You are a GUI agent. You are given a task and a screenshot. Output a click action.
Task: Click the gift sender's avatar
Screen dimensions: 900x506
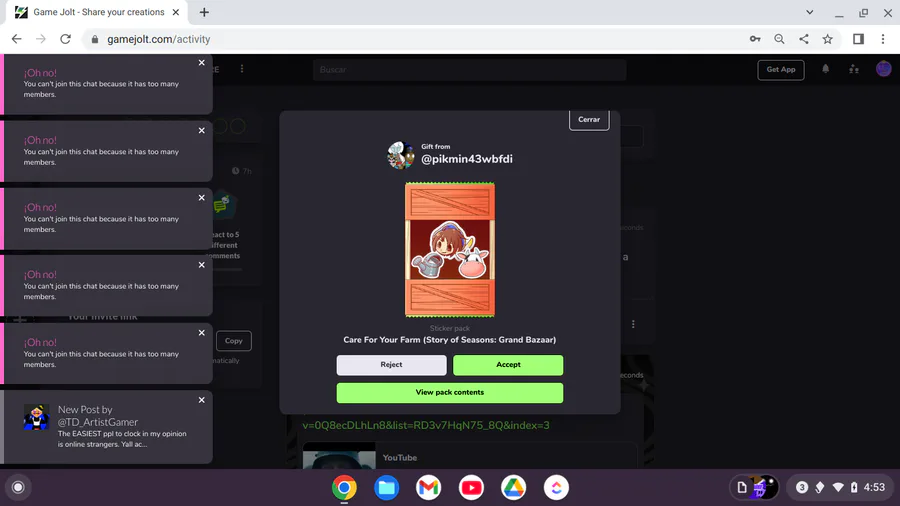pos(401,154)
